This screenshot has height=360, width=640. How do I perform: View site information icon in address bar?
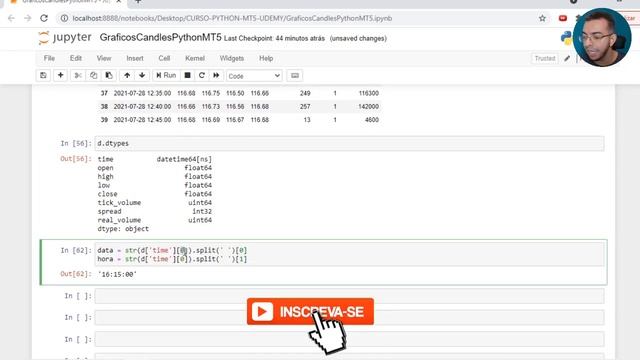pos(64,18)
